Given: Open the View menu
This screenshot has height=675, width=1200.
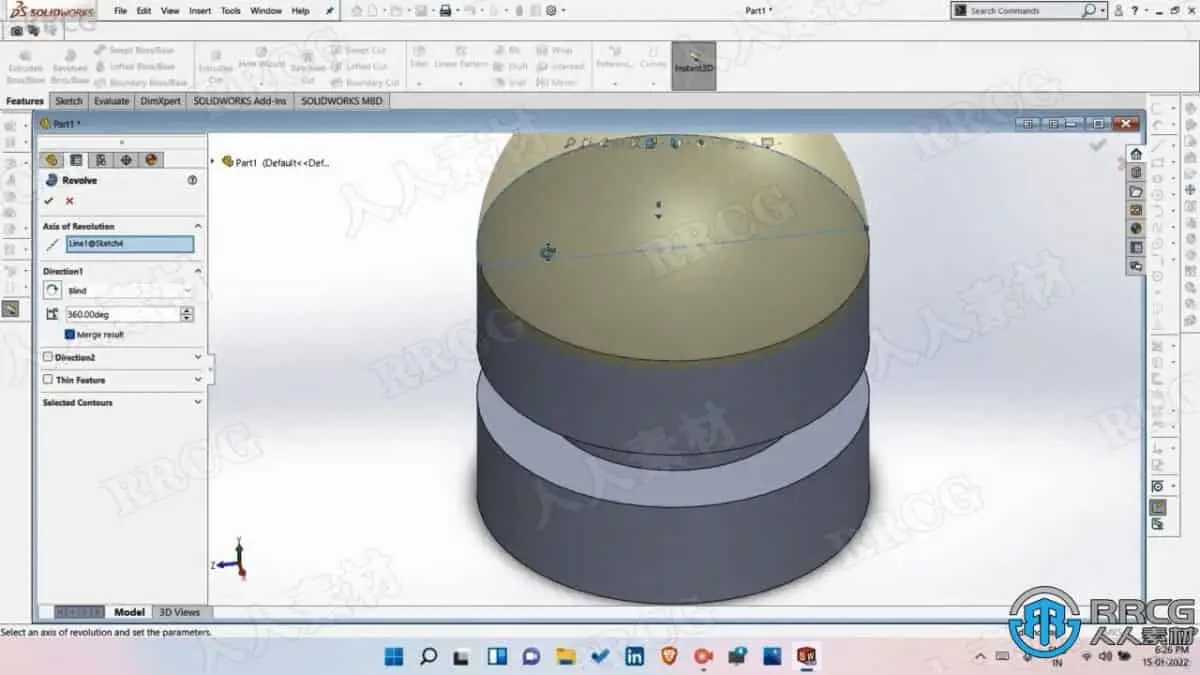Looking at the screenshot, I should (170, 11).
